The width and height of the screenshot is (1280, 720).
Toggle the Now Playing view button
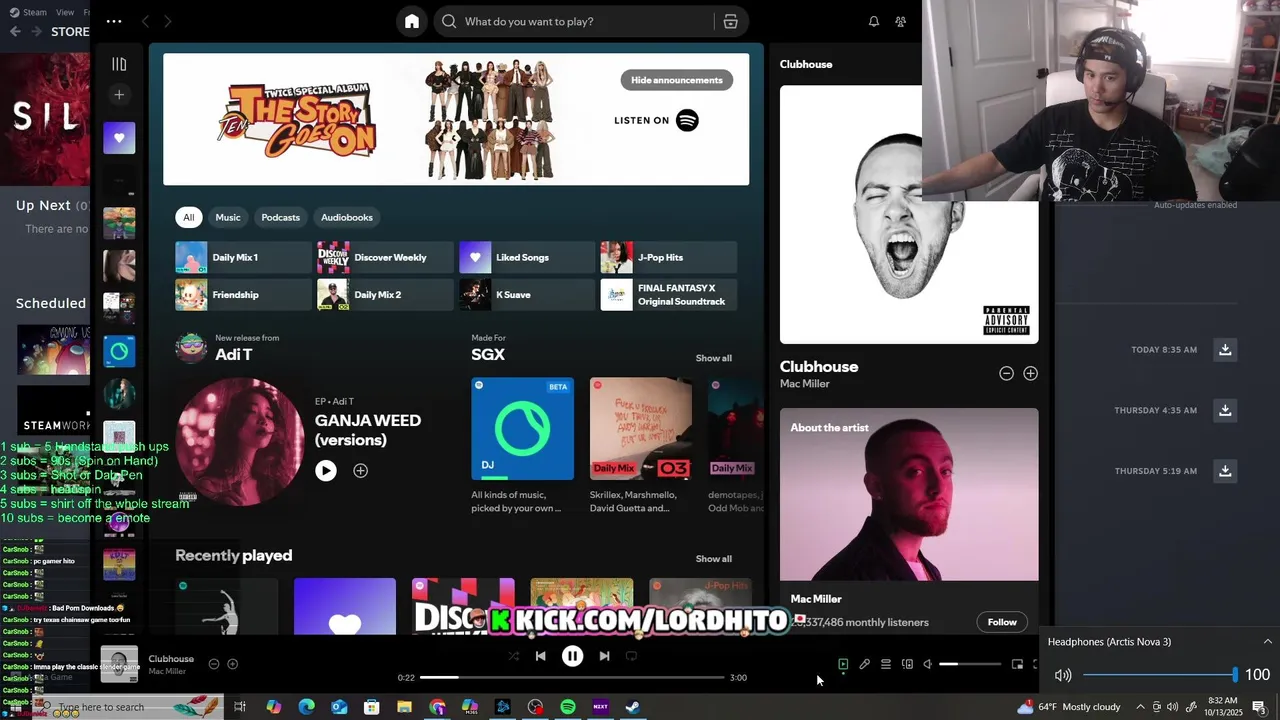coord(843,664)
